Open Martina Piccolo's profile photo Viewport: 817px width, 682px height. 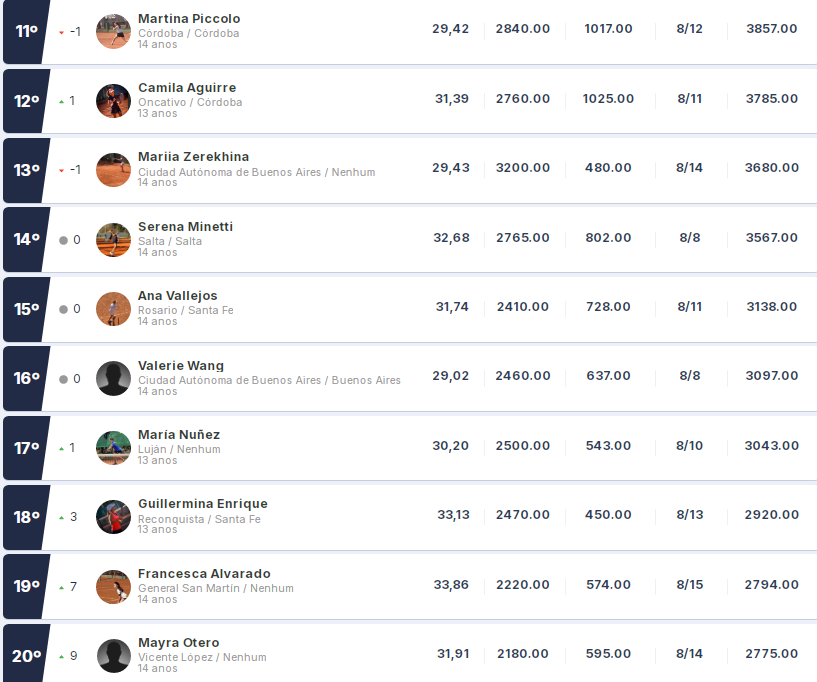point(113,31)
